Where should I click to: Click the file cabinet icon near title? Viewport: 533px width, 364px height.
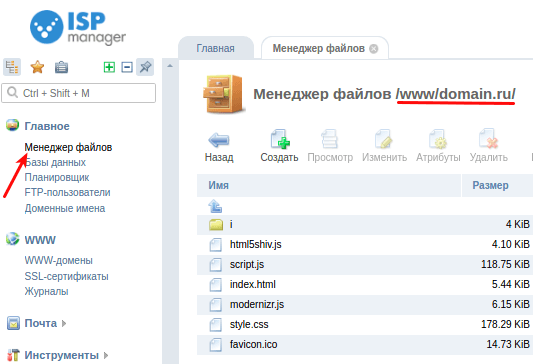click(x=223, y=94)
